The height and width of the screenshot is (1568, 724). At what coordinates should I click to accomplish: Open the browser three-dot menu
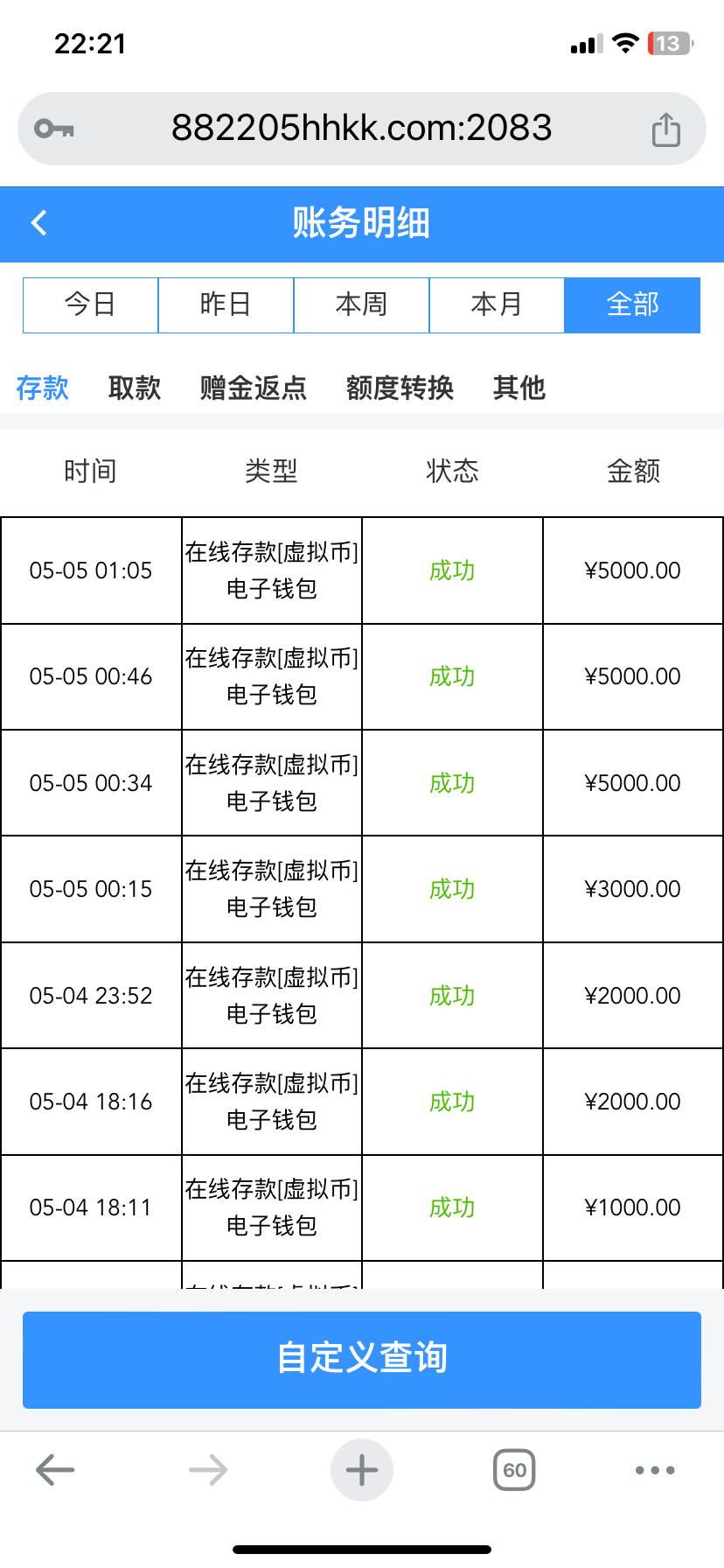coord(655,1470)
